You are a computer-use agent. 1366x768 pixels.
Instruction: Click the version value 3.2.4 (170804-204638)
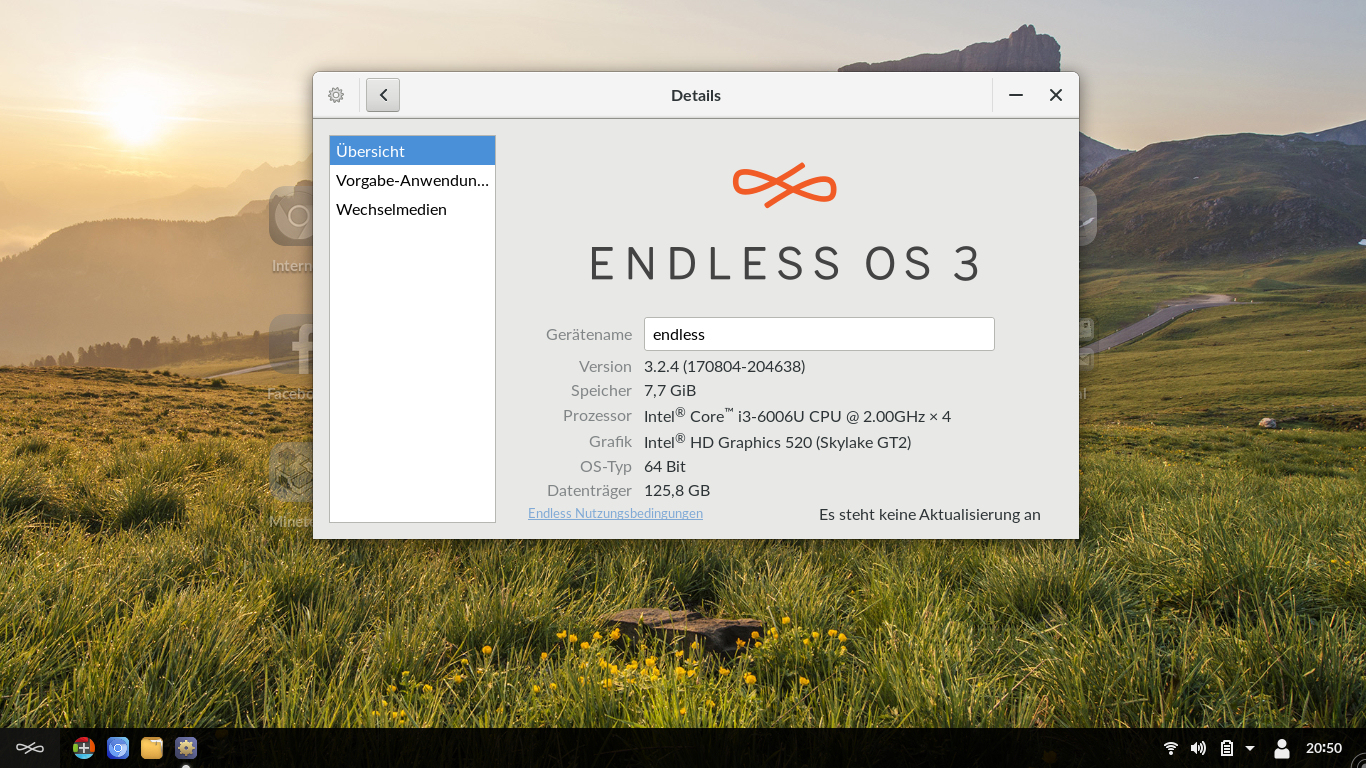pyautogui.click(x=724, y=366)
